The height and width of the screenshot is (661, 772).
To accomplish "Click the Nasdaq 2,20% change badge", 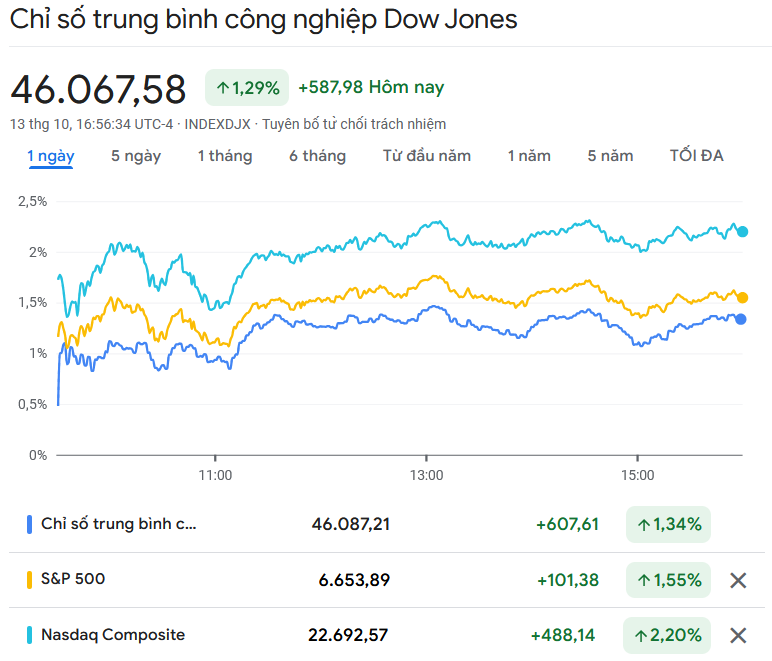I will [x=668, y=635].
